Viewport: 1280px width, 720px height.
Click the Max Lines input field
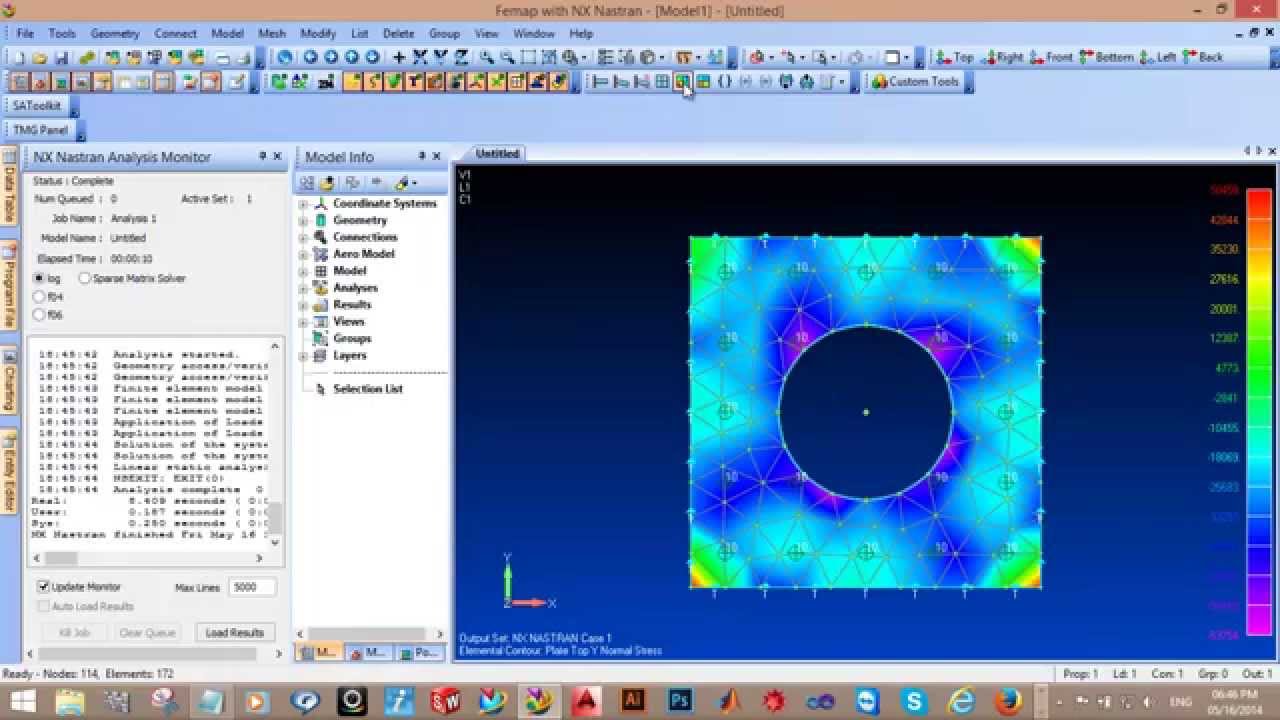pyautogui.click(x=252, y=587)
